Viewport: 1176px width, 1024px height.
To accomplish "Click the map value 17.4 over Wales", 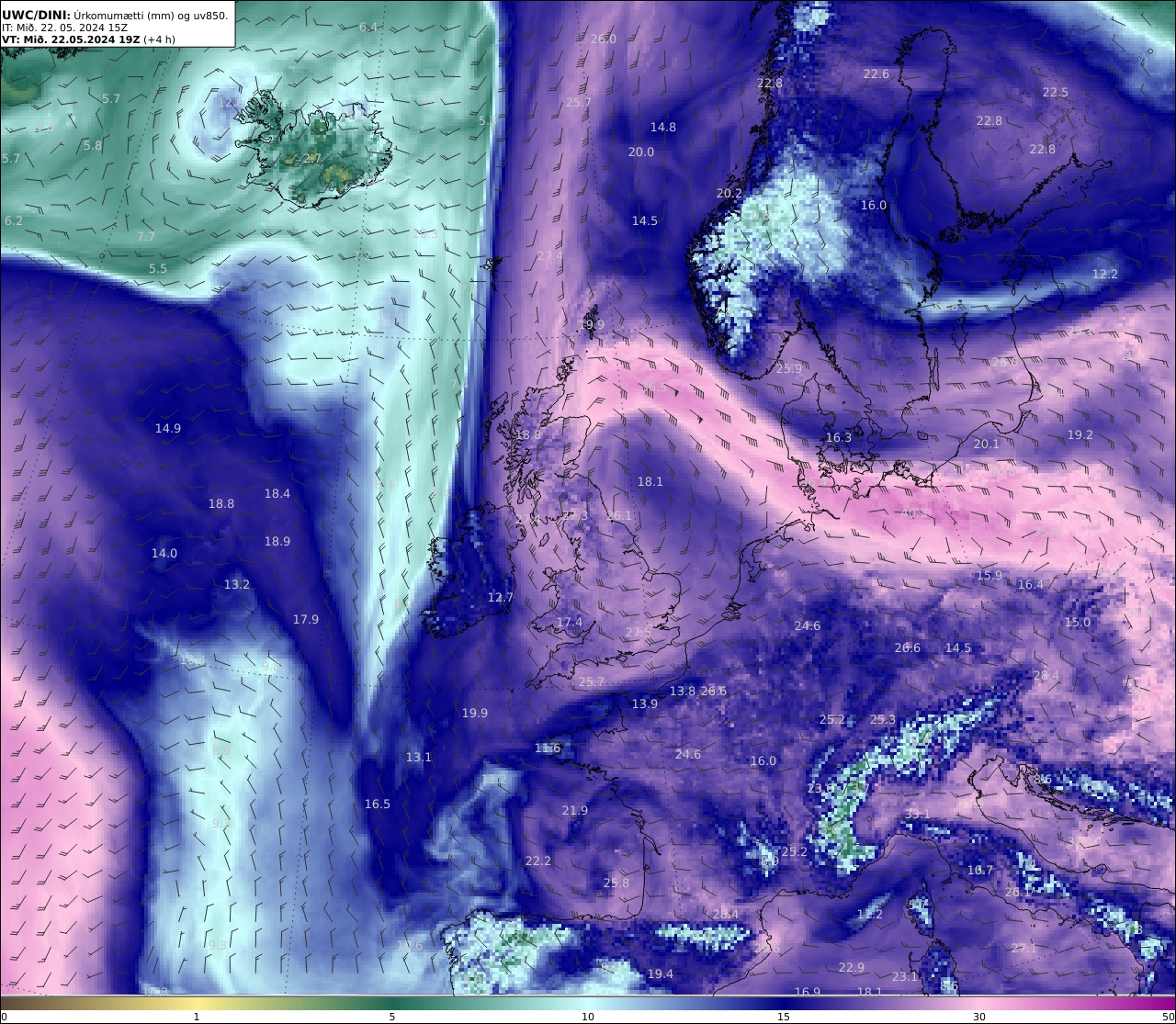I will tap(570, 622).
